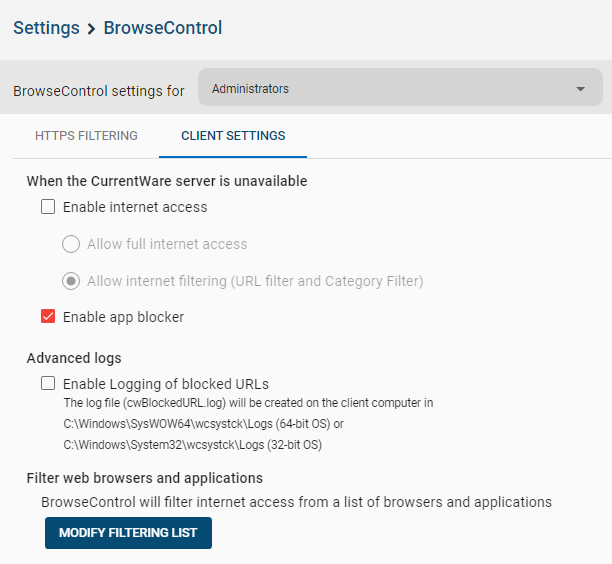
Task: Click the BrowseControl settings for label
Action: (99, 91)
